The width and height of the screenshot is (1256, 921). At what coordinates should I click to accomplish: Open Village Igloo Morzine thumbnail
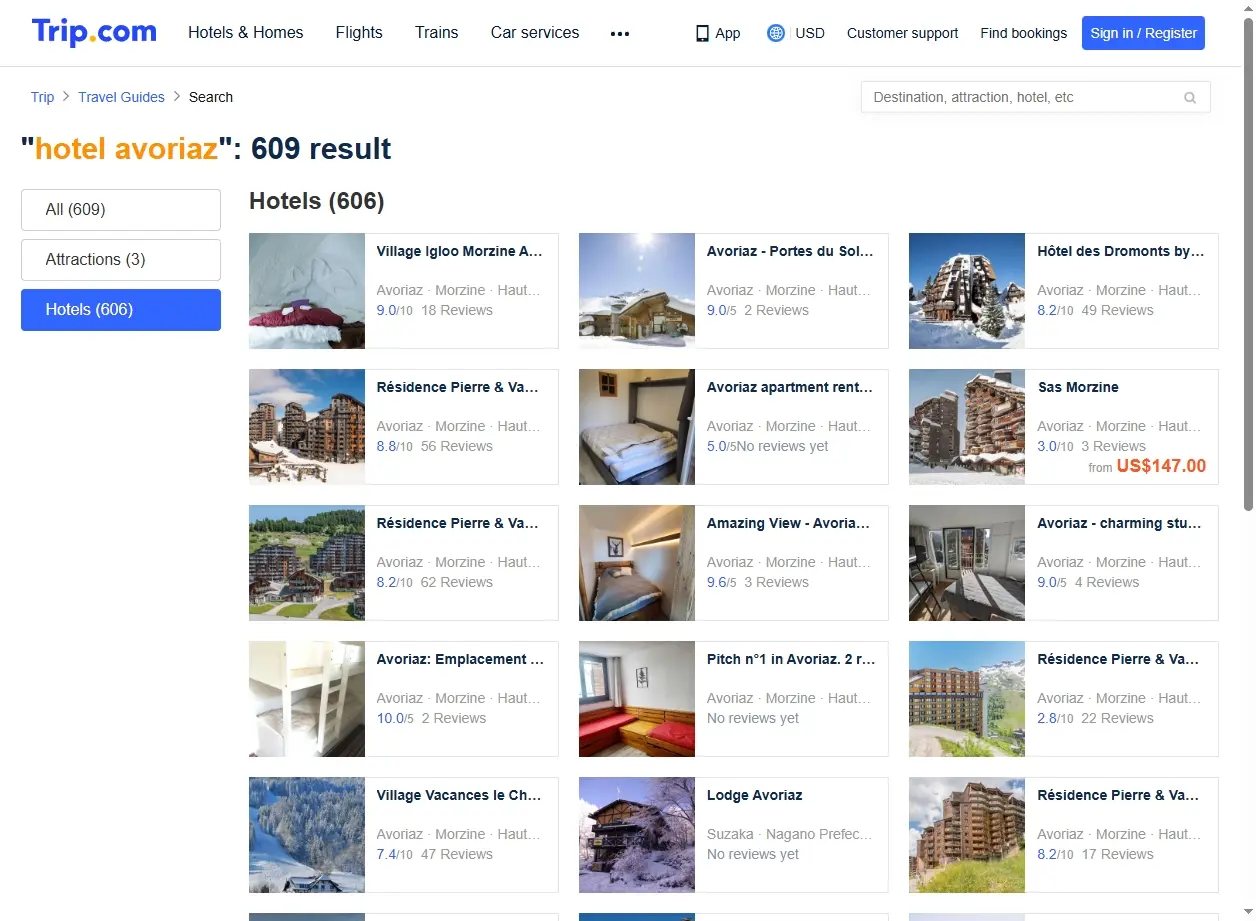pyautogui.click(x=307, y=291)
